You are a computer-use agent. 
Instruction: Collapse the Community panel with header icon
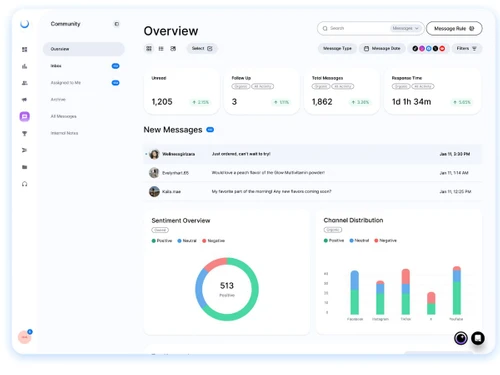[116, 24]
